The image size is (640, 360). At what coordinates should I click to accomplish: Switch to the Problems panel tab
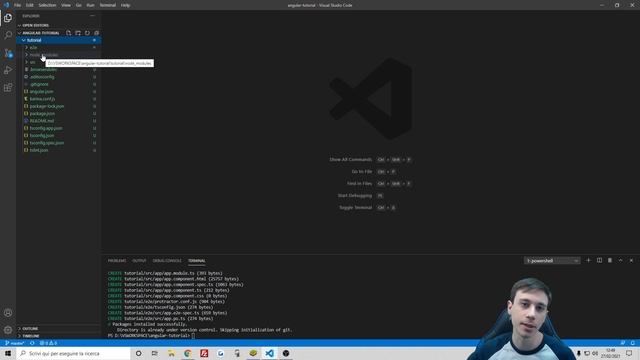[x=117, y=261]
